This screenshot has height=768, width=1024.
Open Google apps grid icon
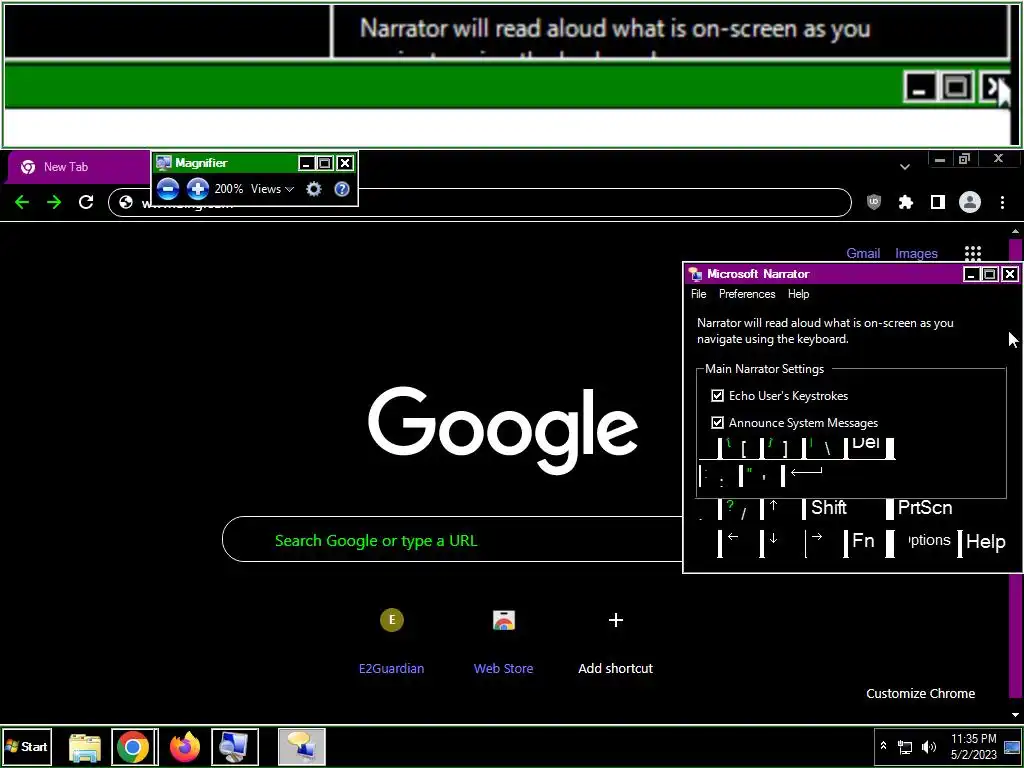pos(973,254)
